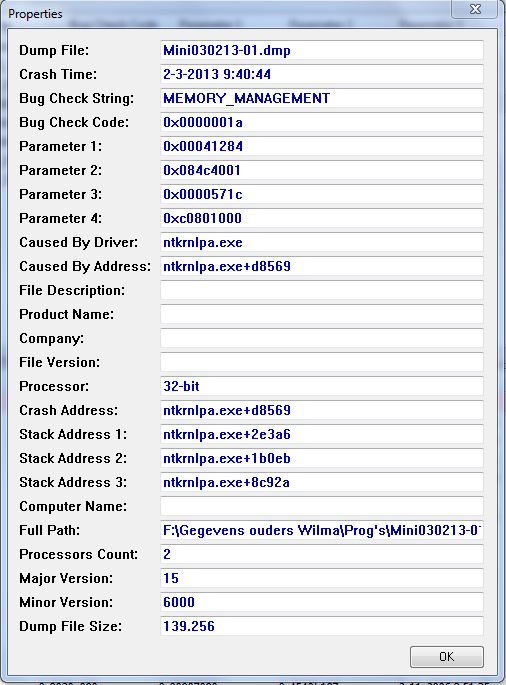Viewport: 506px width, 685px height.
Task: Focus the Parameter 2 text box
Action: tap(322, 170)
